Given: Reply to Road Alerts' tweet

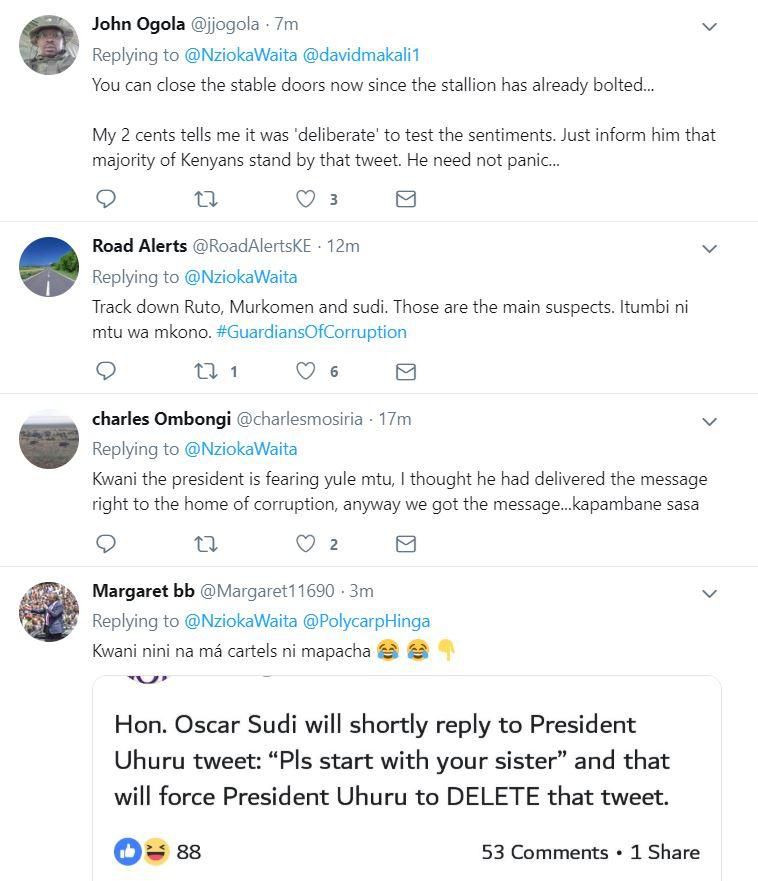Looking at the screenshot, I should tap(105, 371).
